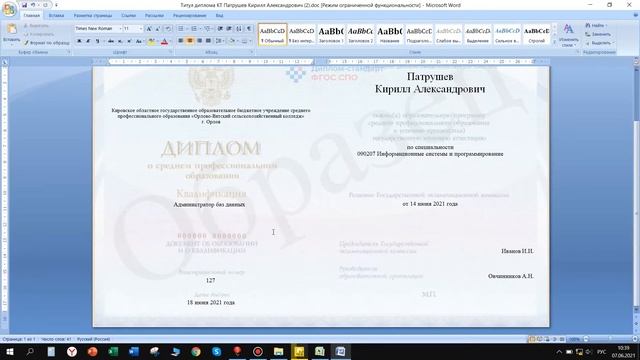The width and height of the screenshot is (640, 360).
Task: Shrink font size with small A icon
Action: (x=158, y=29)
